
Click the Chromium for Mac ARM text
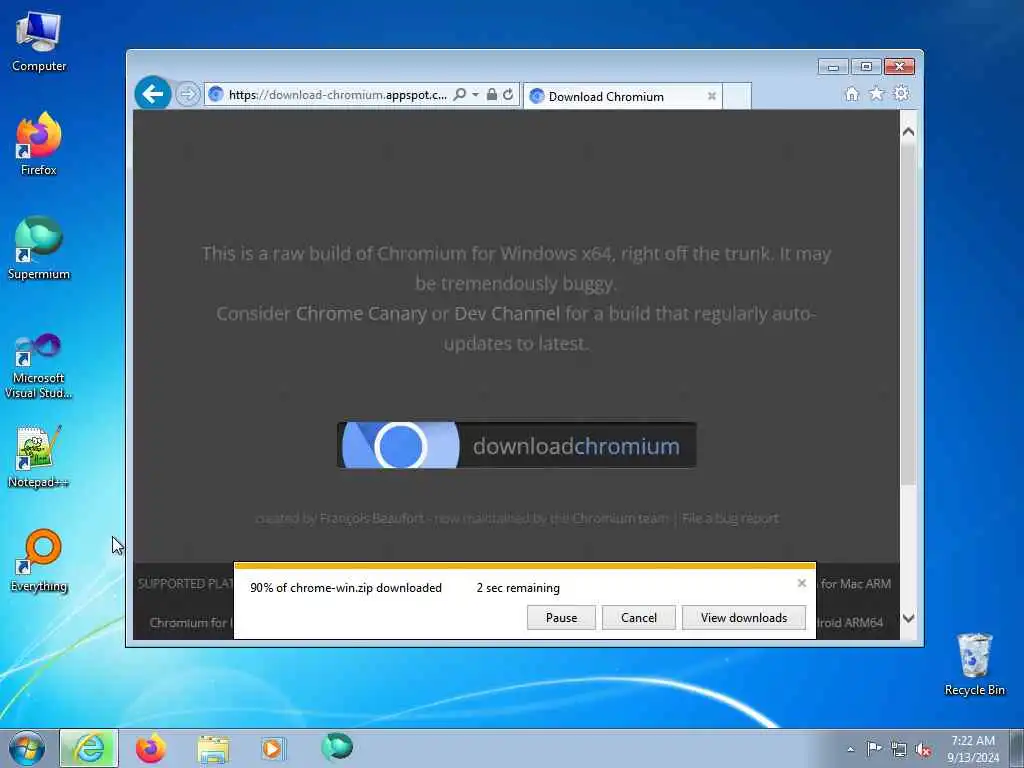(854, 584)
